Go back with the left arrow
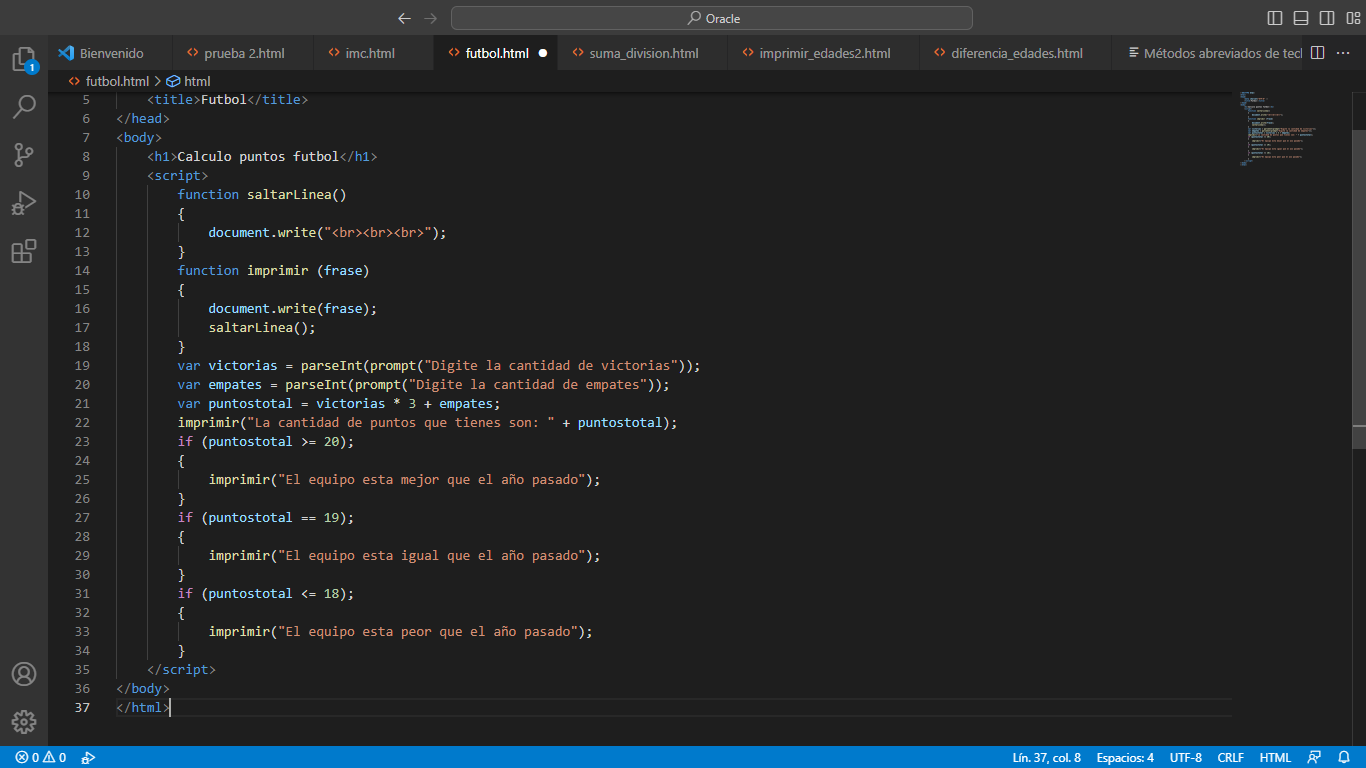 tap(404, 18)
